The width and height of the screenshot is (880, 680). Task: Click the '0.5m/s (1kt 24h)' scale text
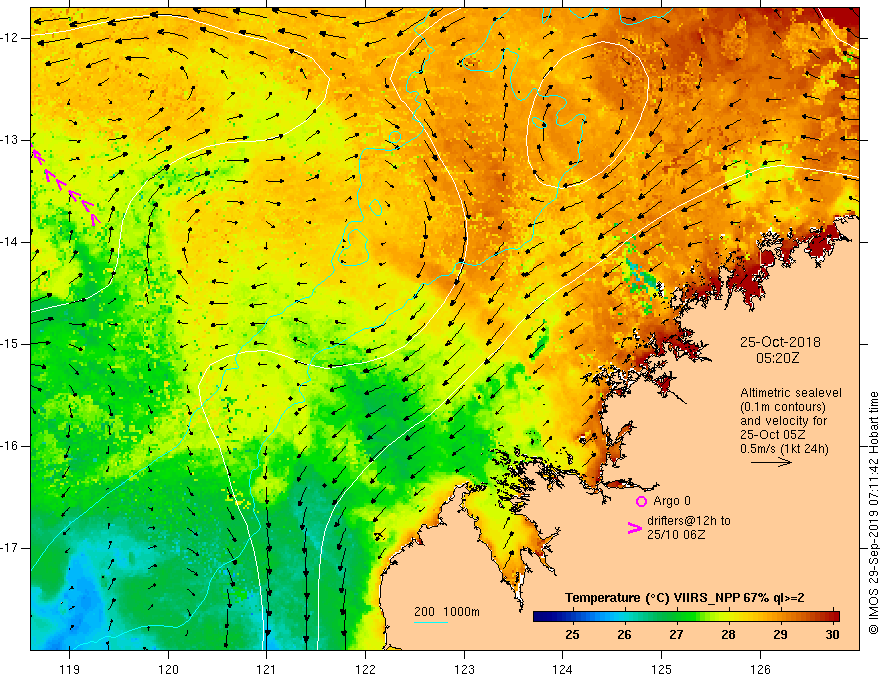(784, 449)
